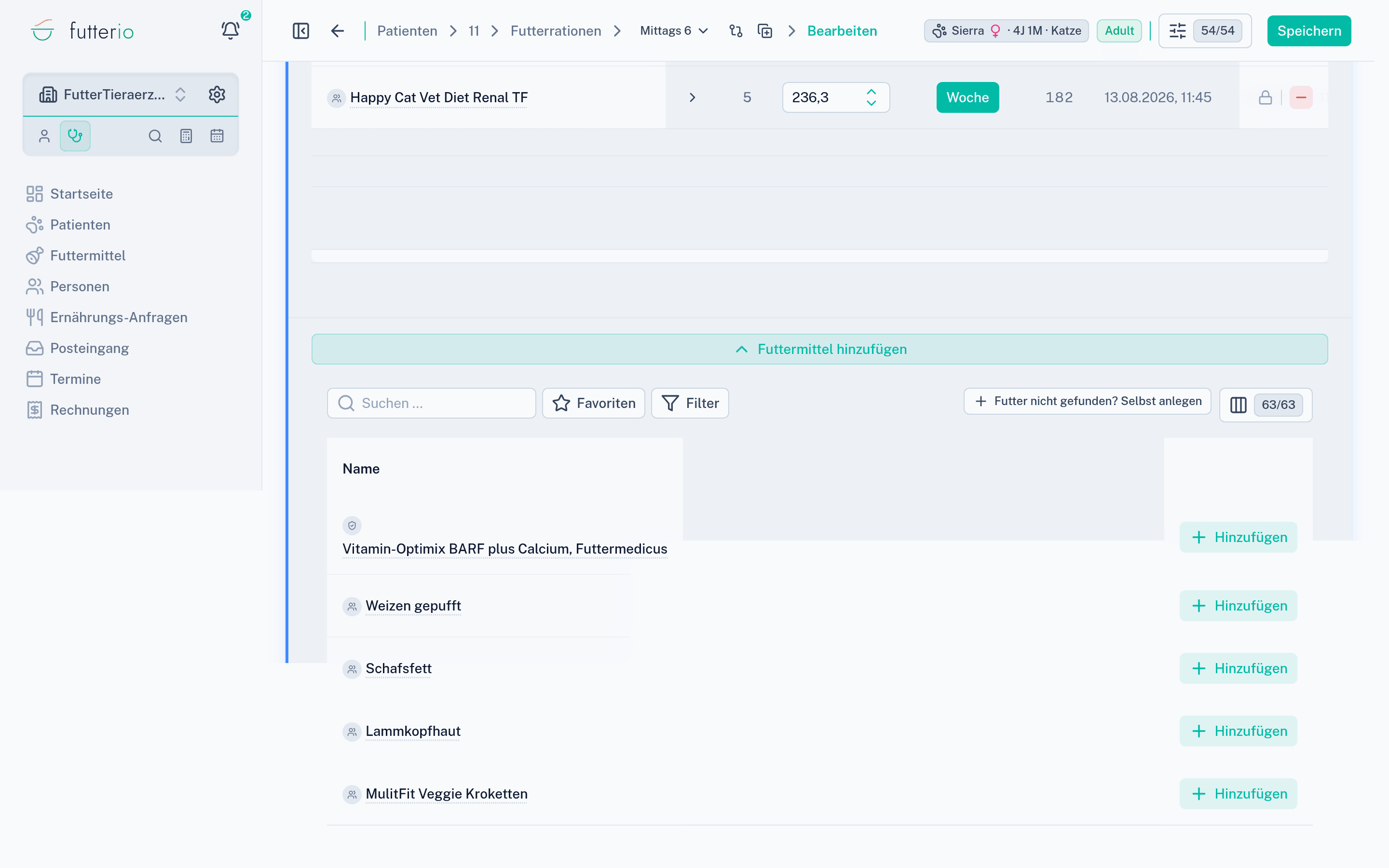Go back with the left arrow
The image size is (1389, 868).
click(x=338, y=30)
